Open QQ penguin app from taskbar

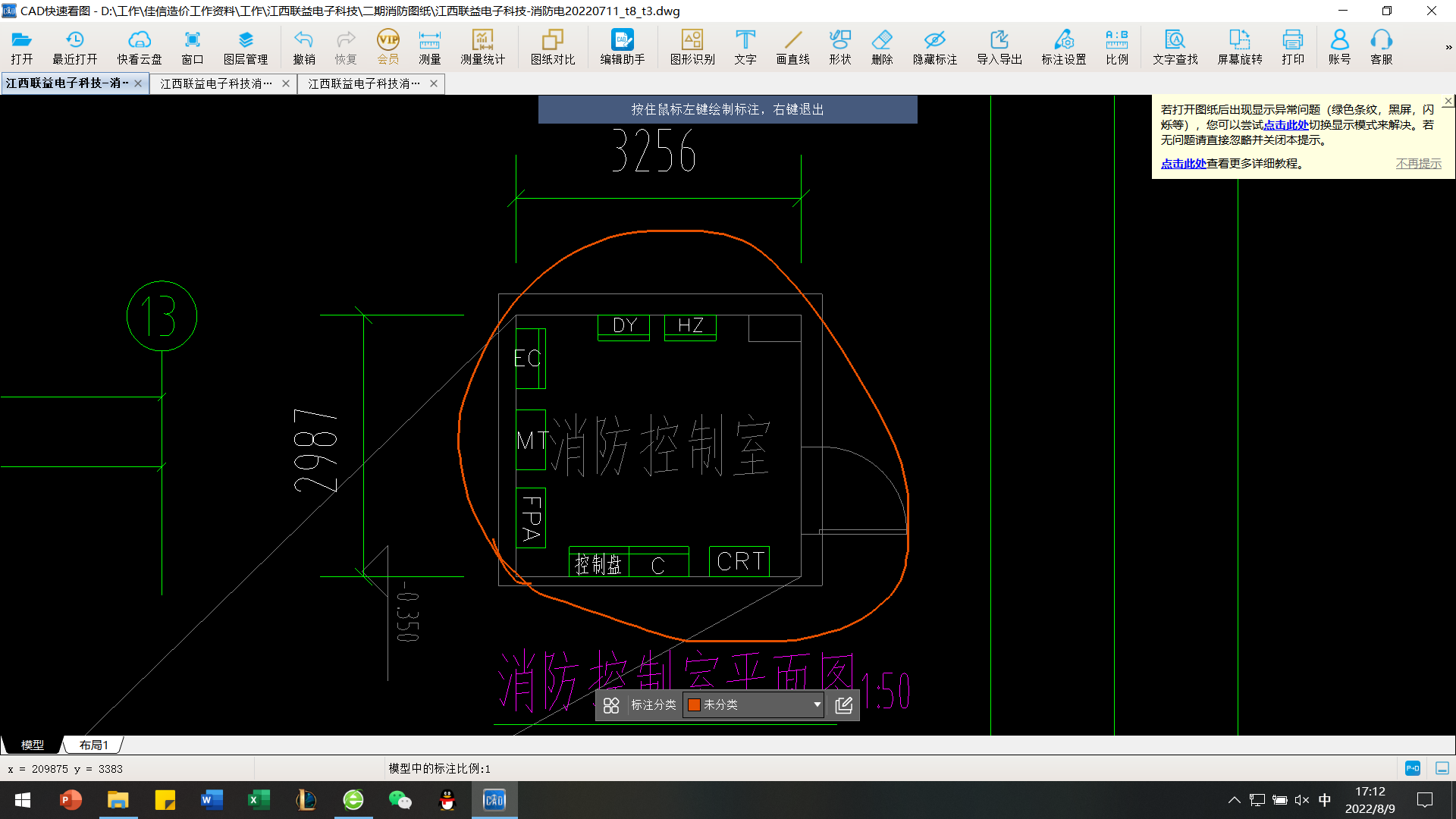point(447,800)
